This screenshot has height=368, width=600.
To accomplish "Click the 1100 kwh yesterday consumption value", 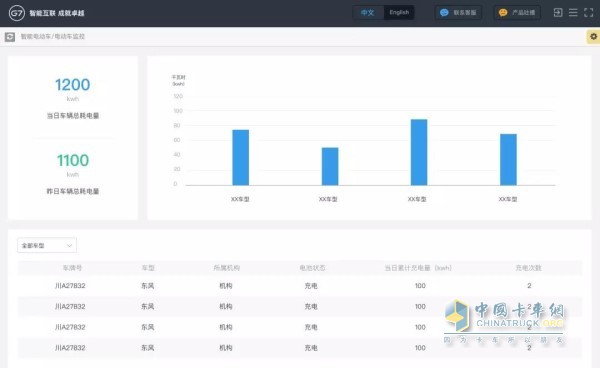I will (73, 160).
